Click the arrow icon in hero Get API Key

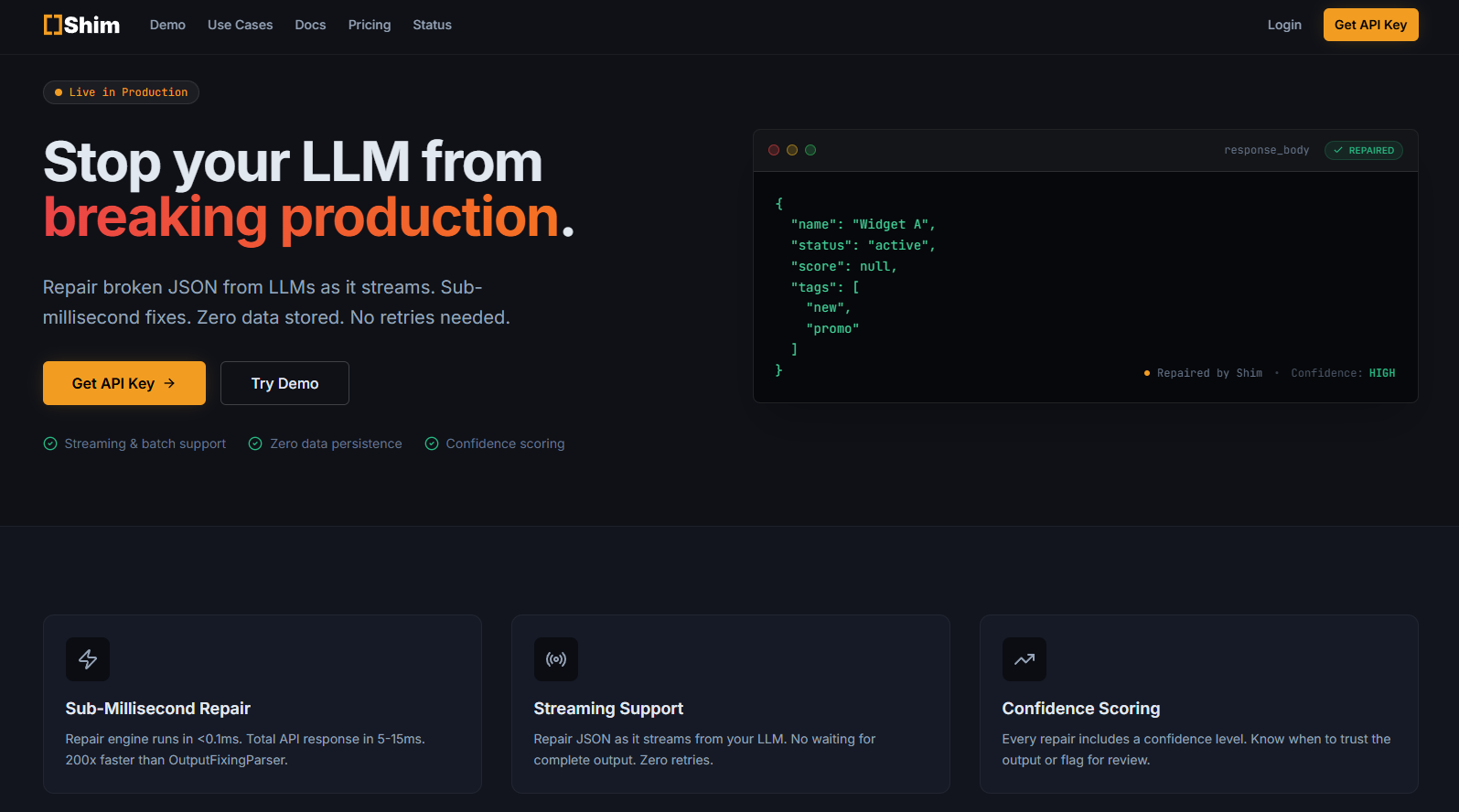169,383
